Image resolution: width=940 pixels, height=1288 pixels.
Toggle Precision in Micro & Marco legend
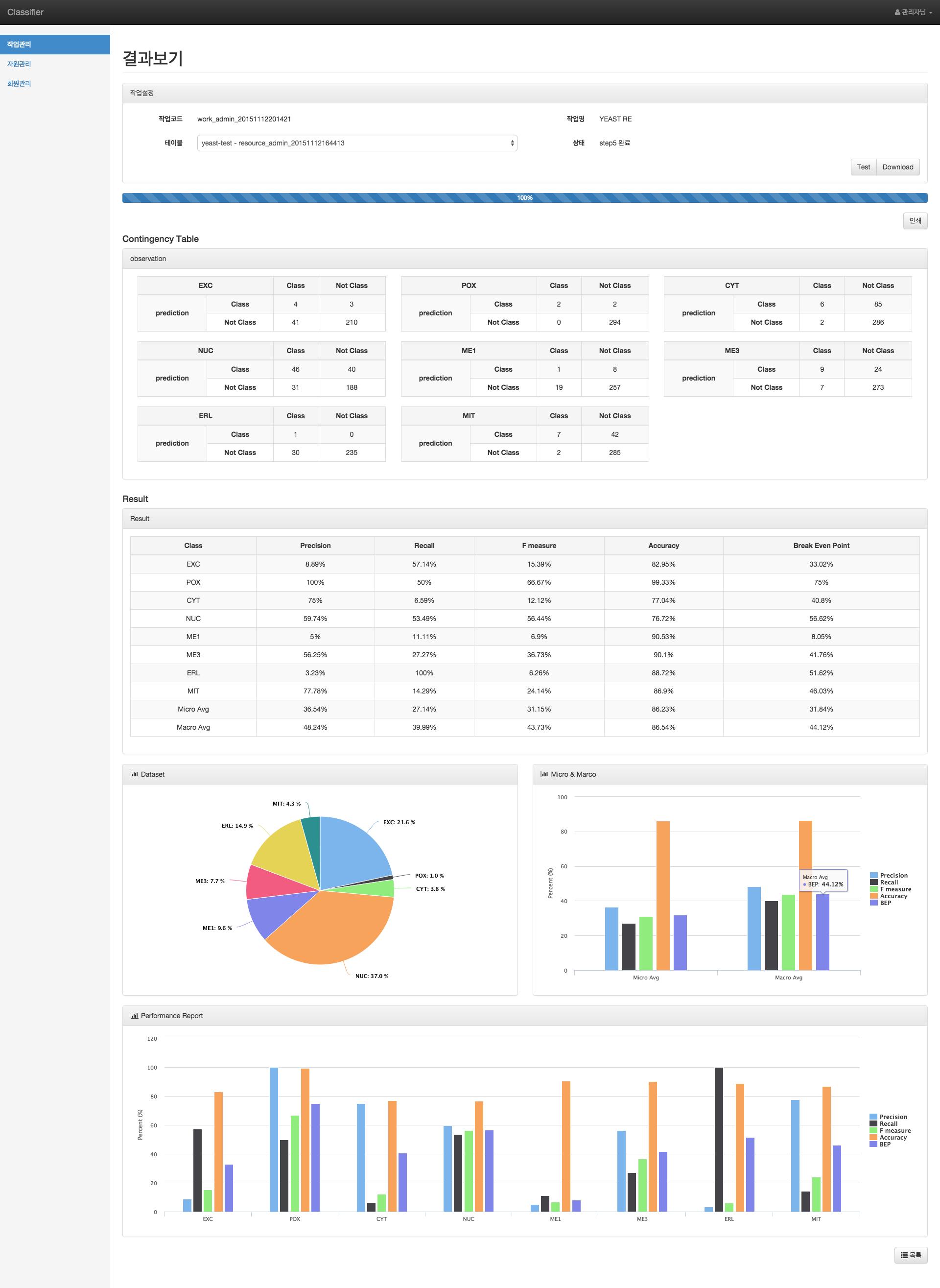coord(889,875)
